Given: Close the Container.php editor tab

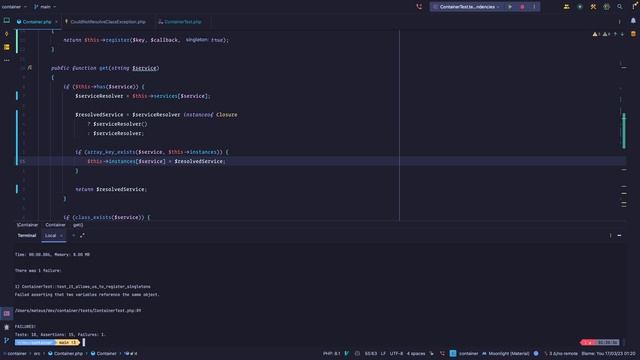Looking at the screenshot, I should point(56,22).
